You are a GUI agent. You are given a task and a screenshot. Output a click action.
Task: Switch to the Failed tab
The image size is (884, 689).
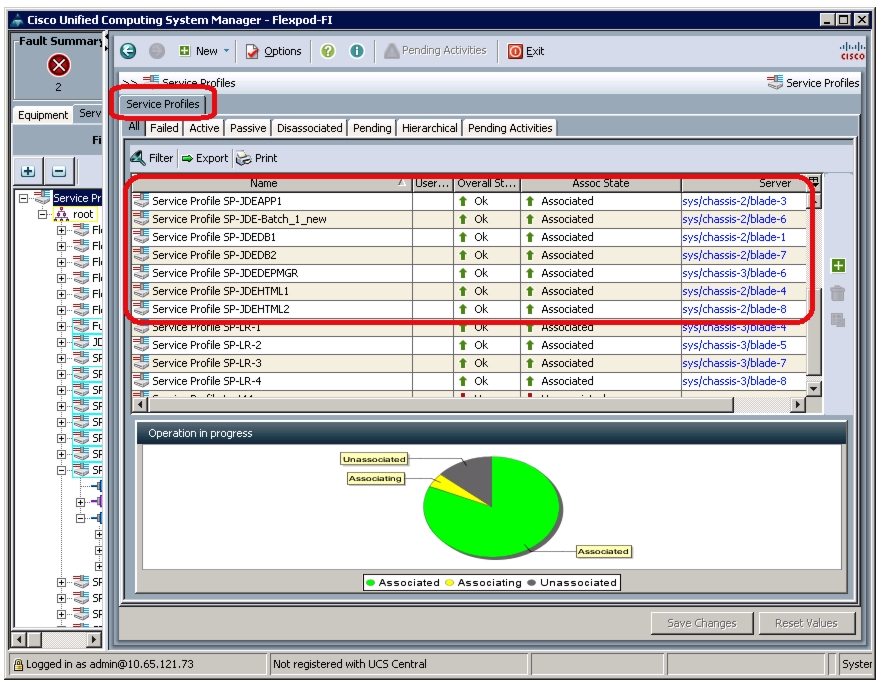(x=164, y=128)
